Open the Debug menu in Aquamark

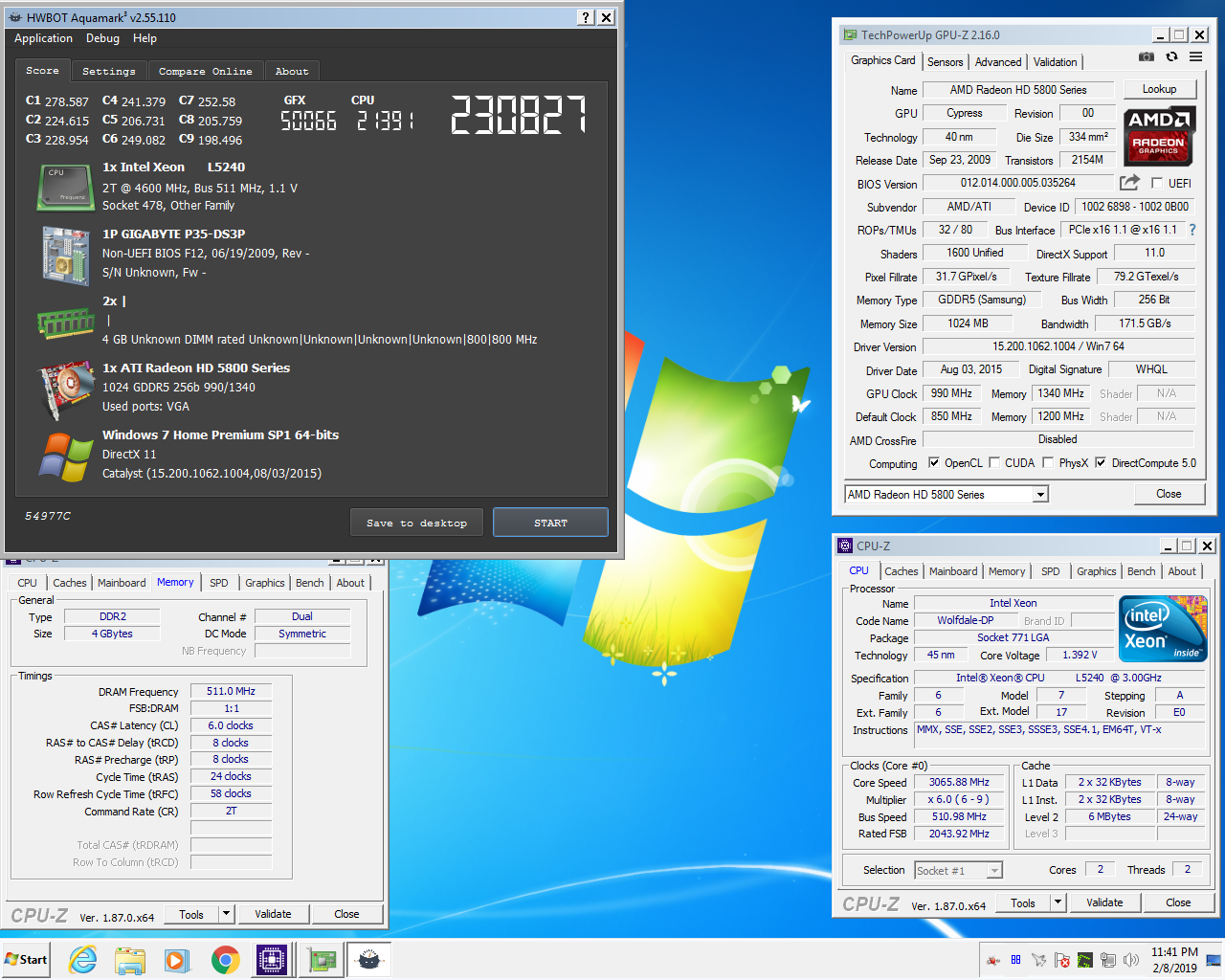(102, 38)
